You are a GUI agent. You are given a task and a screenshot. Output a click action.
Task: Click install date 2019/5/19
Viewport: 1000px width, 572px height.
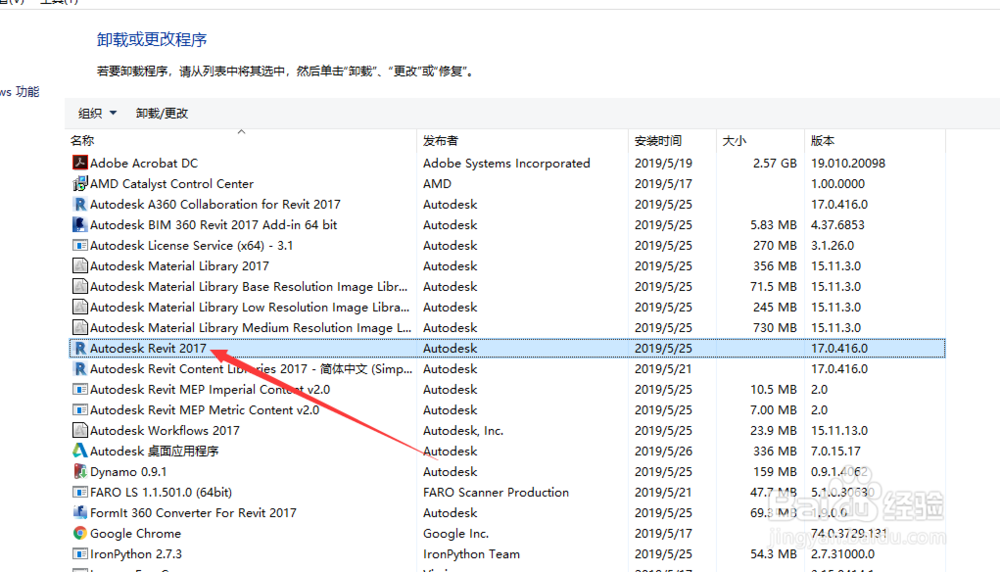[x=663, y=163]
